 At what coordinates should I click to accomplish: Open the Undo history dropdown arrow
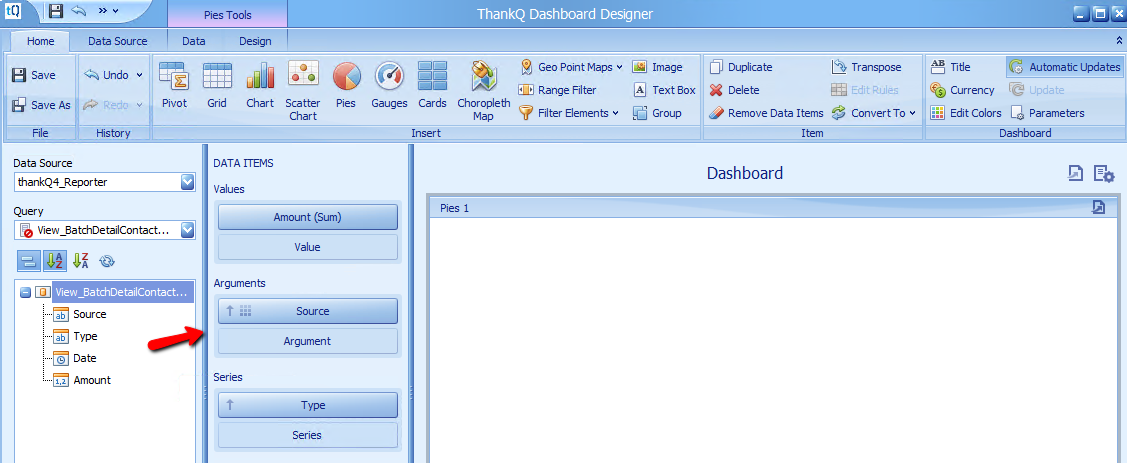(x=139, y=75)
